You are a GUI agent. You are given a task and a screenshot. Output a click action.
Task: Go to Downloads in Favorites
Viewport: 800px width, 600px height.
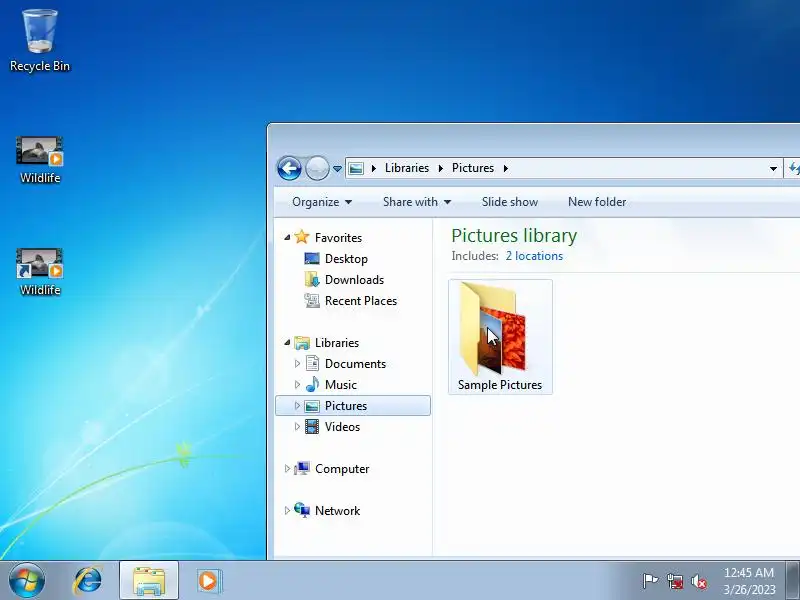pyautogui.click(x=354, y=280)
